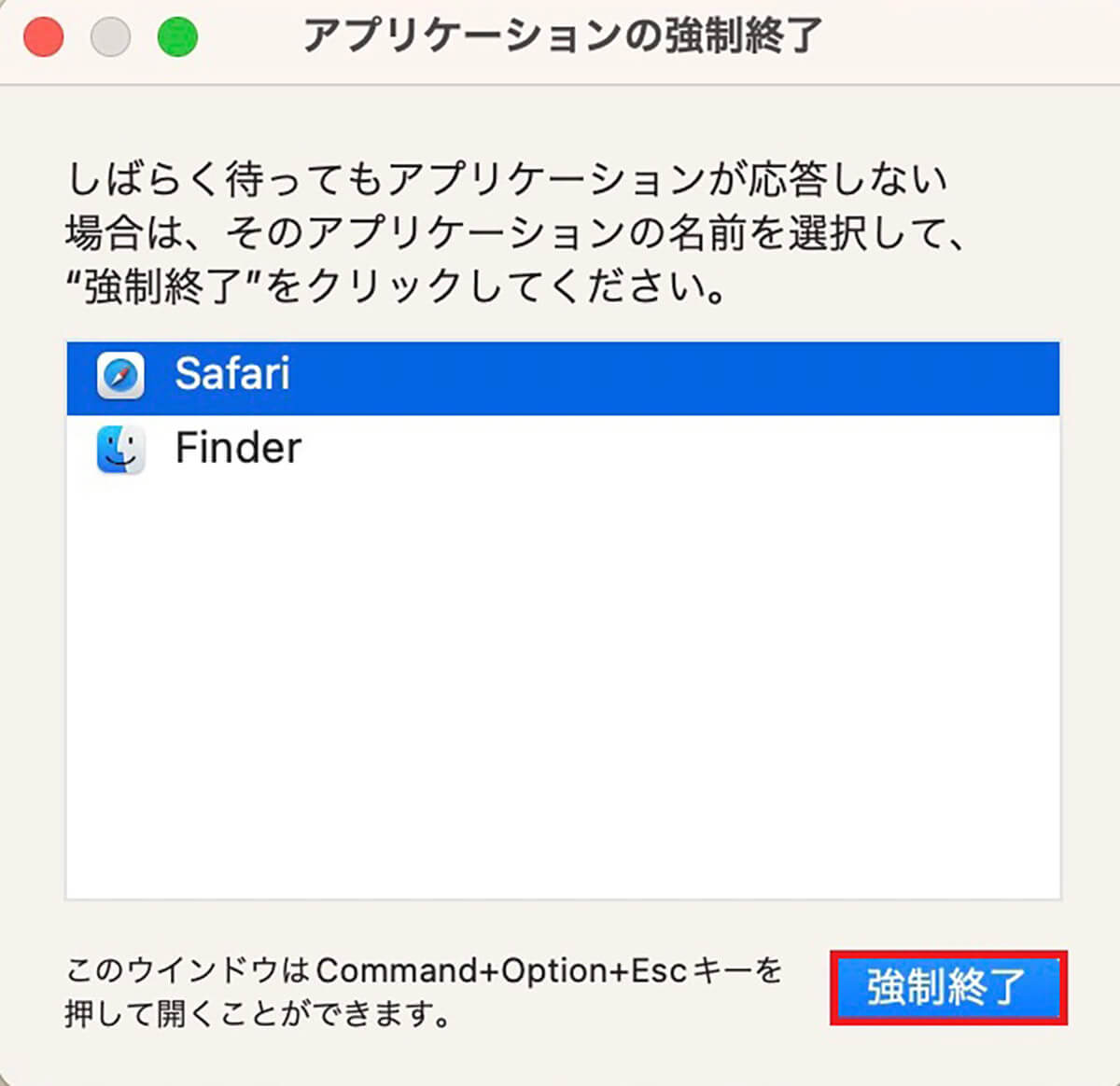
Task: Click the 強制終了 button
Action: point(947,987)
